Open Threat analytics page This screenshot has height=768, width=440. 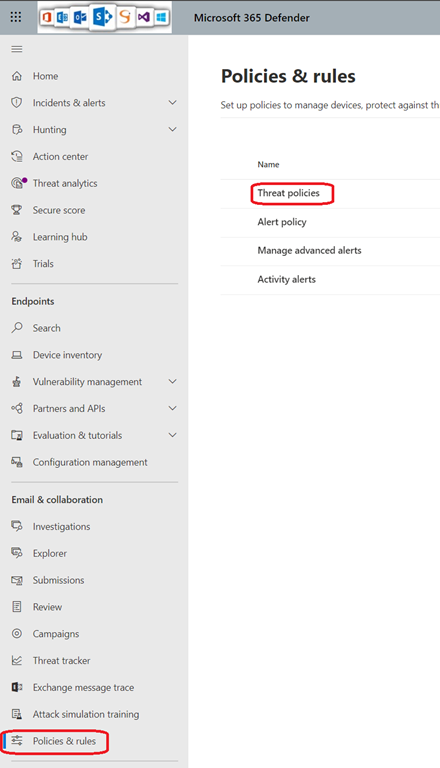click(65, 183)
